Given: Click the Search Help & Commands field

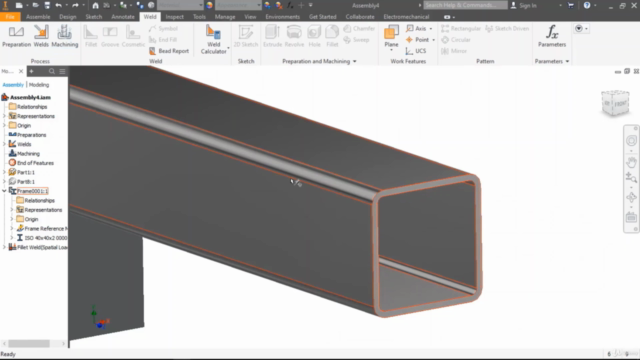Looking at the screenshot, I should point(465,5).
